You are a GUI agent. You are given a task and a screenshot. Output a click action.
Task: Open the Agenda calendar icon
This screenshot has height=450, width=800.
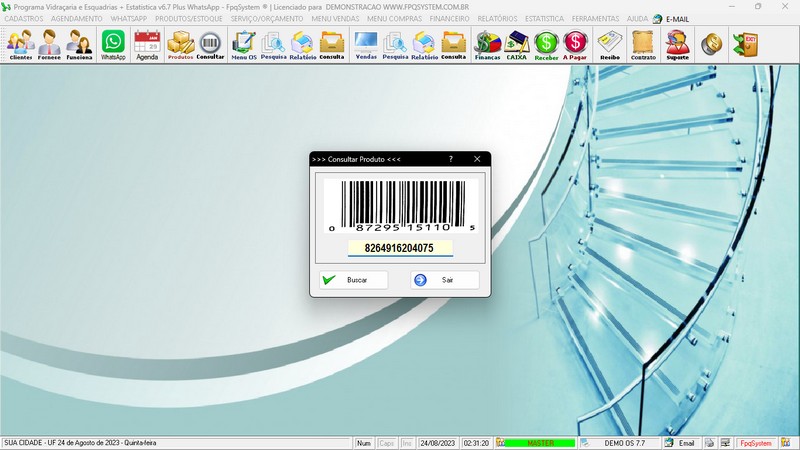tap(147, 45)
